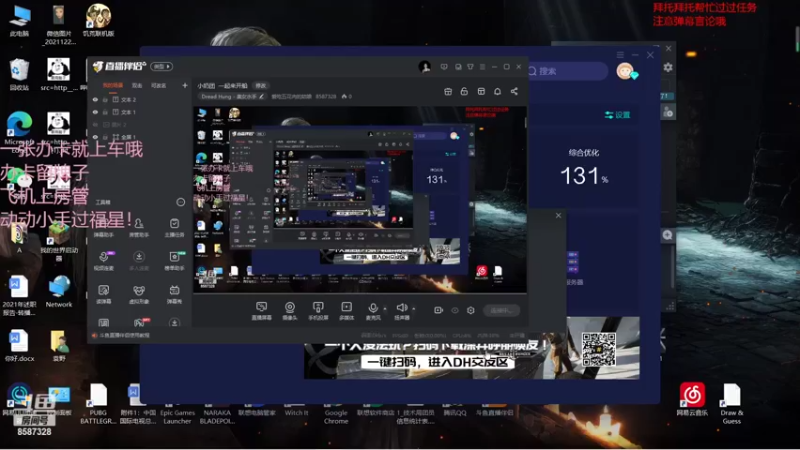Click the 麦克风 microphone icon
This screenshot has width=800, height=450.
pyautogui.click(x=373, y=308)
